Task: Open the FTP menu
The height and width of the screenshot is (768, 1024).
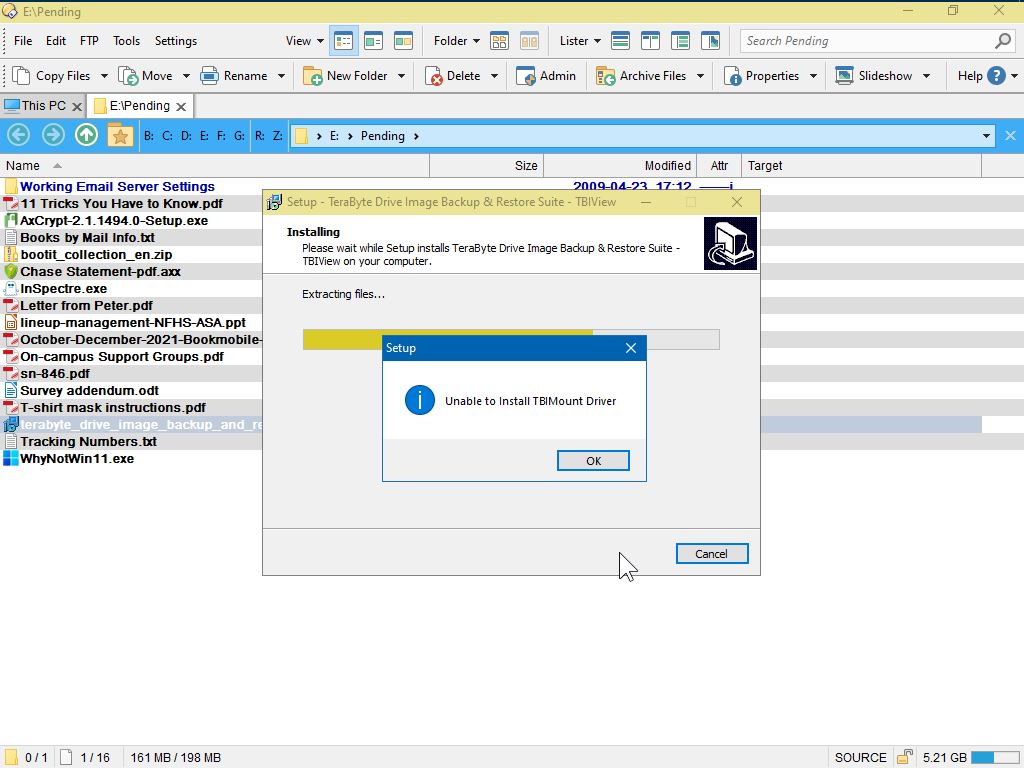Action: point(89,40)
